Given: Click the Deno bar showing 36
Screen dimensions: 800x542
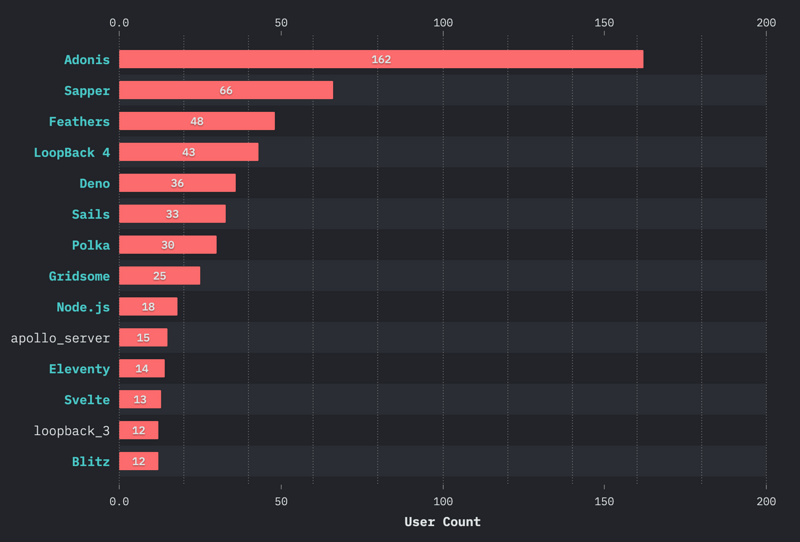Looking at the screenshot, I should (178, 183).
